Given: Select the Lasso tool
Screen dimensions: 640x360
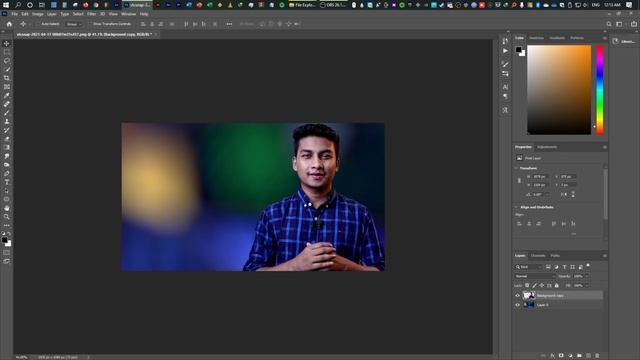Looking at the screenshot, I should coord(7,61).
